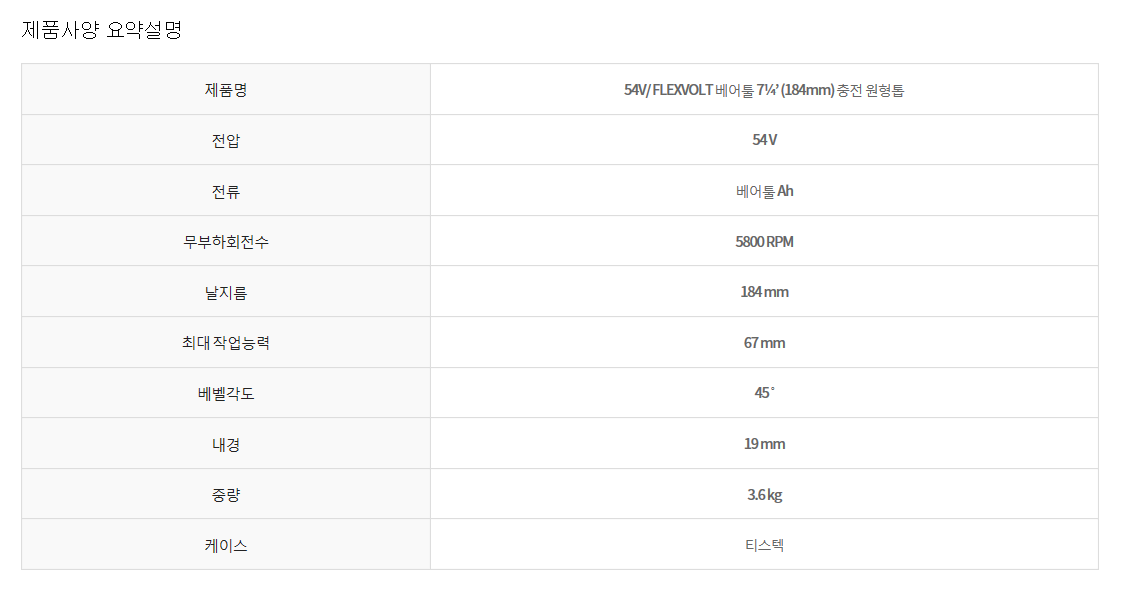Select the 전압 row label
The width and height of the screenshot is (1132, 606).
[226, 140]
